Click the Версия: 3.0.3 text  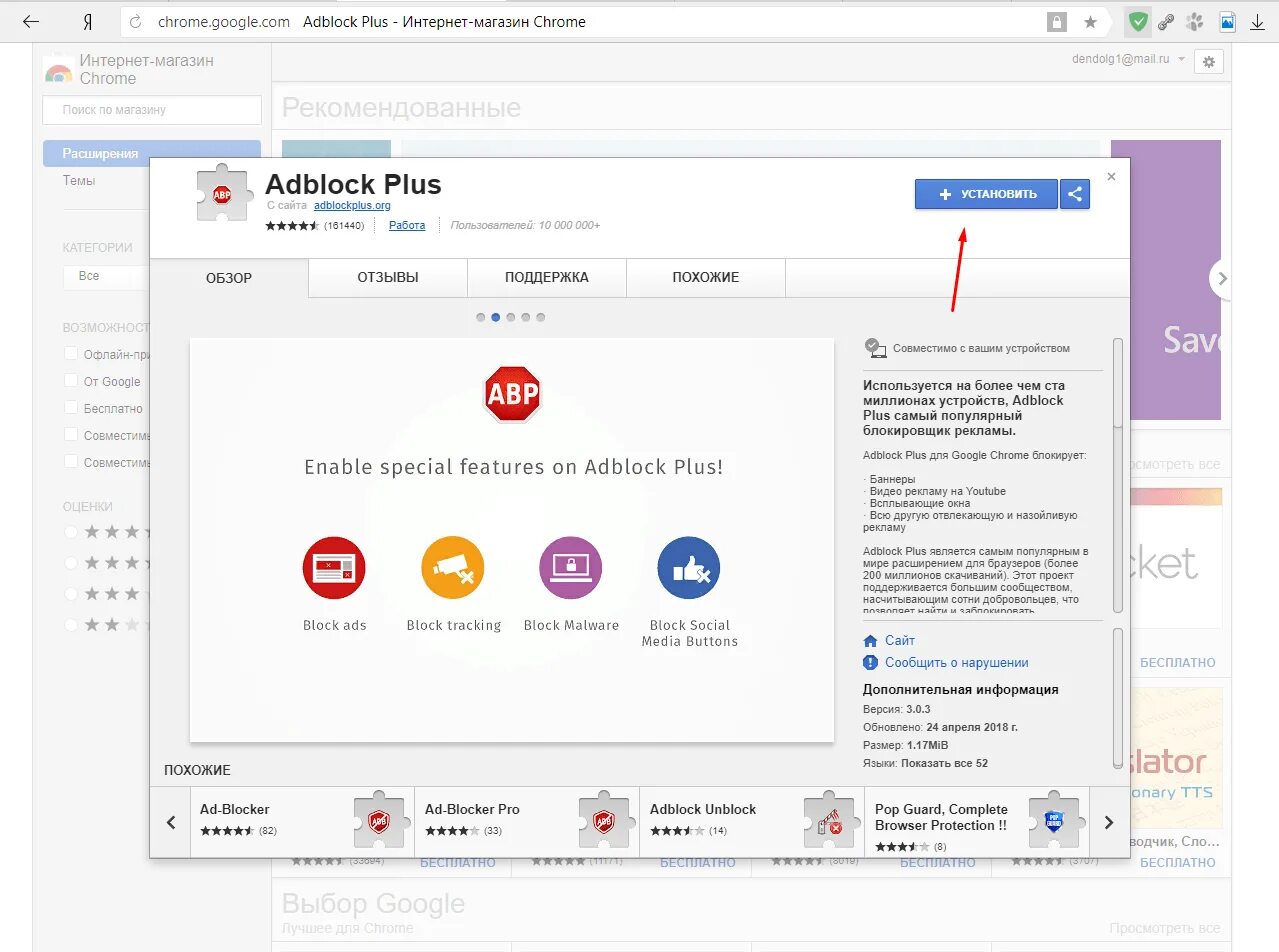click(x=897, y=709)
